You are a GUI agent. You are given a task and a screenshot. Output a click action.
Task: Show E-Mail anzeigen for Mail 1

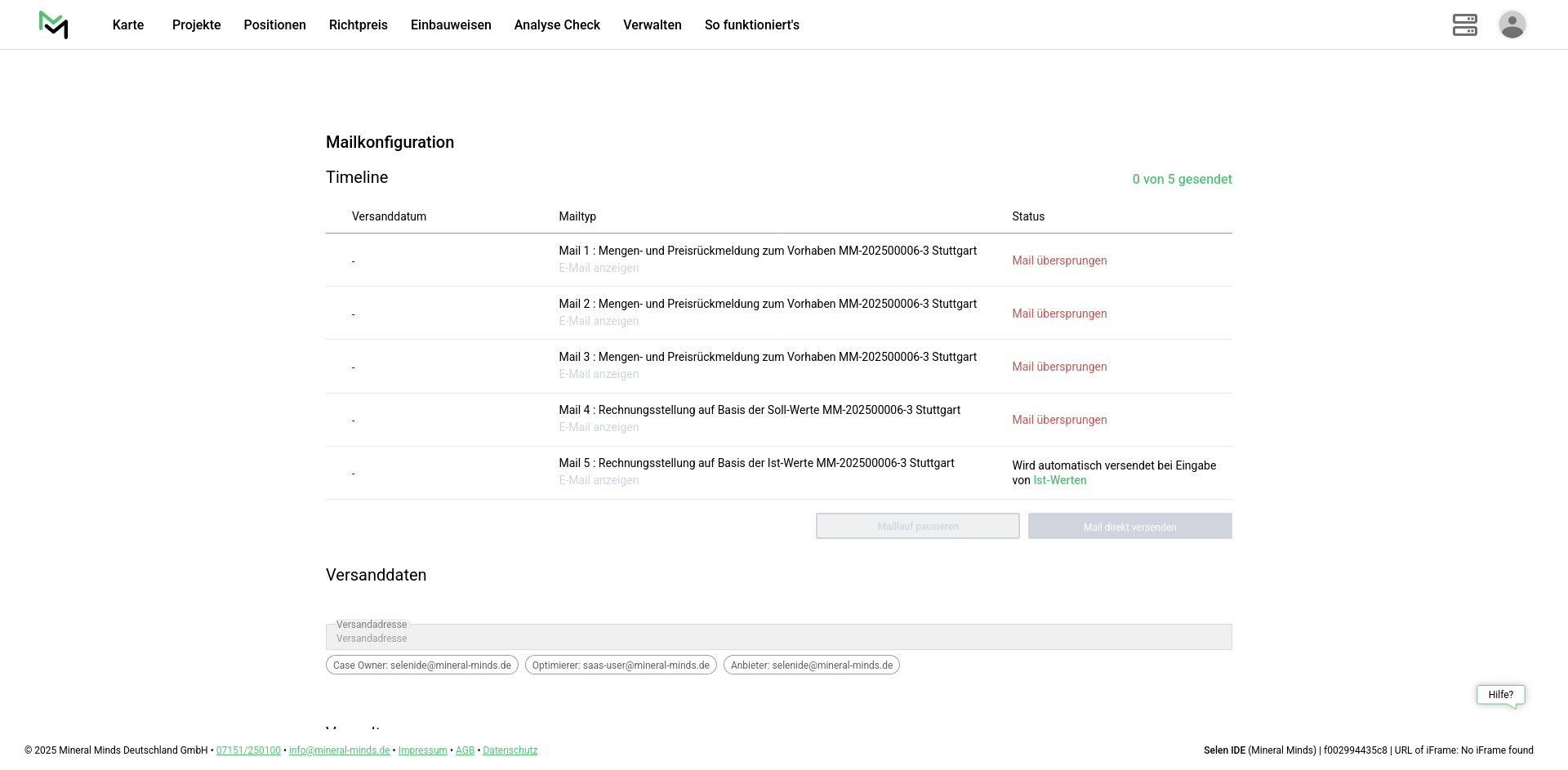(599, 268)
